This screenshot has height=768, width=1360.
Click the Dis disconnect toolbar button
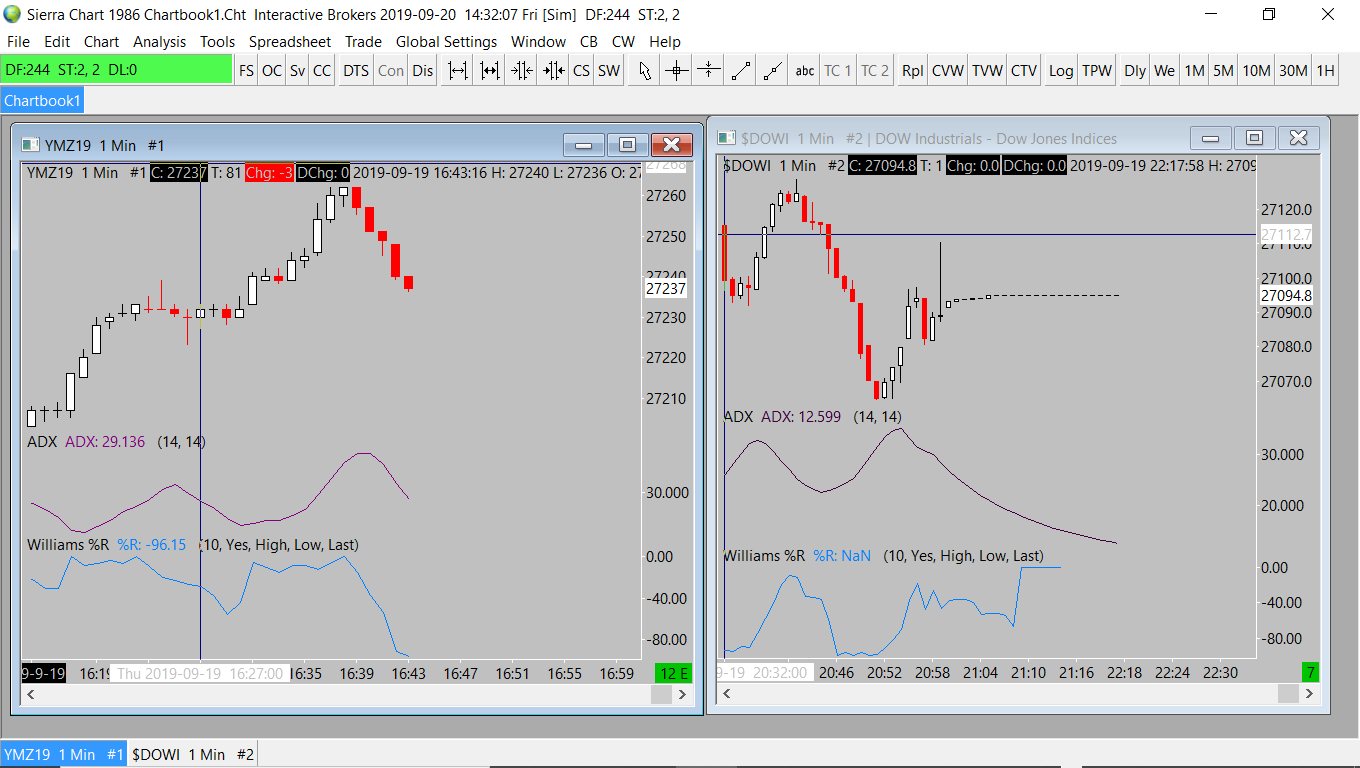pyautogui.click(x=423, y=71)
